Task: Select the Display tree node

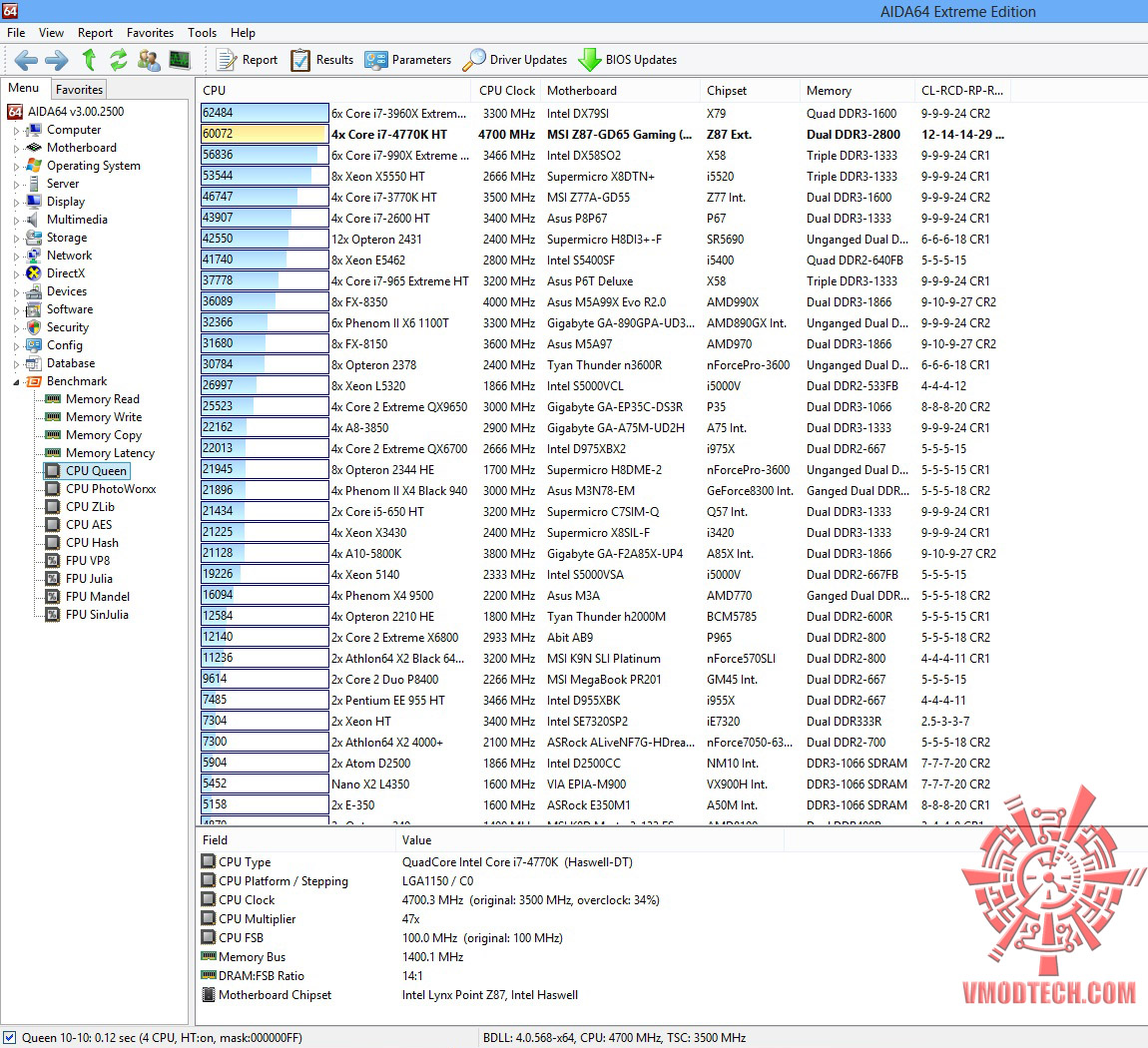Action: click(x=65, y=202)
